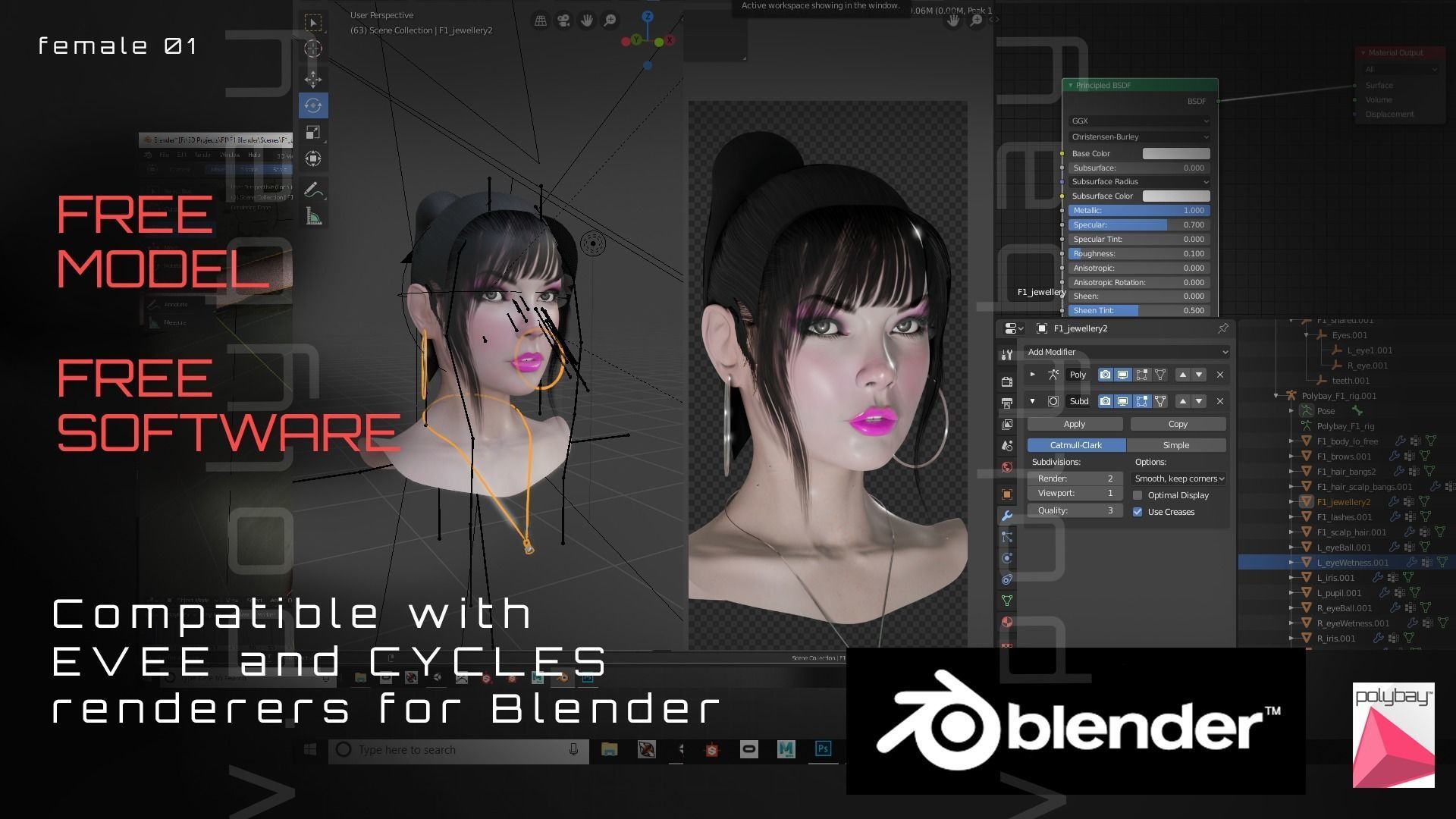Toggle edit mode display of Poly modifier
1456x819 pixels.
(x=1141, y=375)
